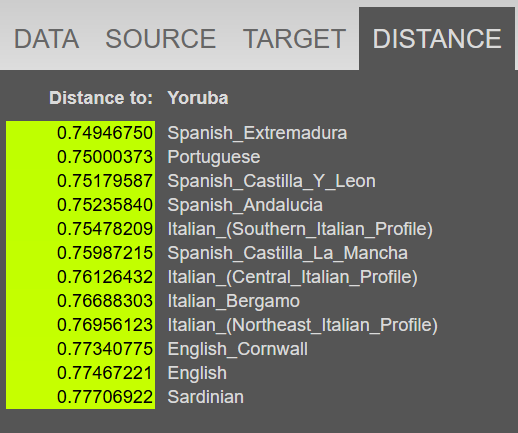The image size is (518, 433).
Task: Click the distance value 0.77706922
Action: pos(105,397)
